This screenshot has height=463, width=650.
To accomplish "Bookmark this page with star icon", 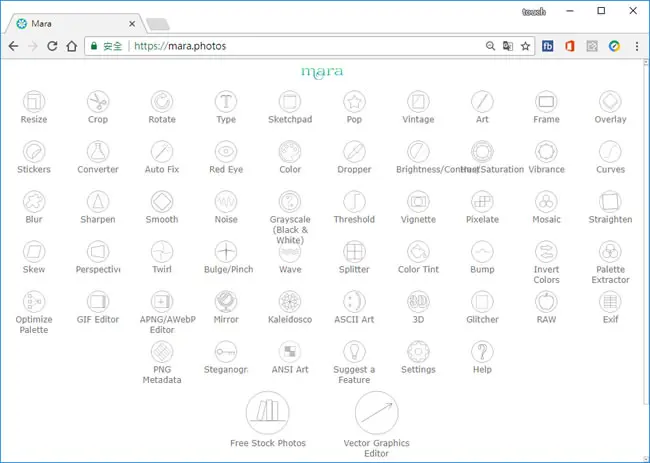I will [525, 46].
